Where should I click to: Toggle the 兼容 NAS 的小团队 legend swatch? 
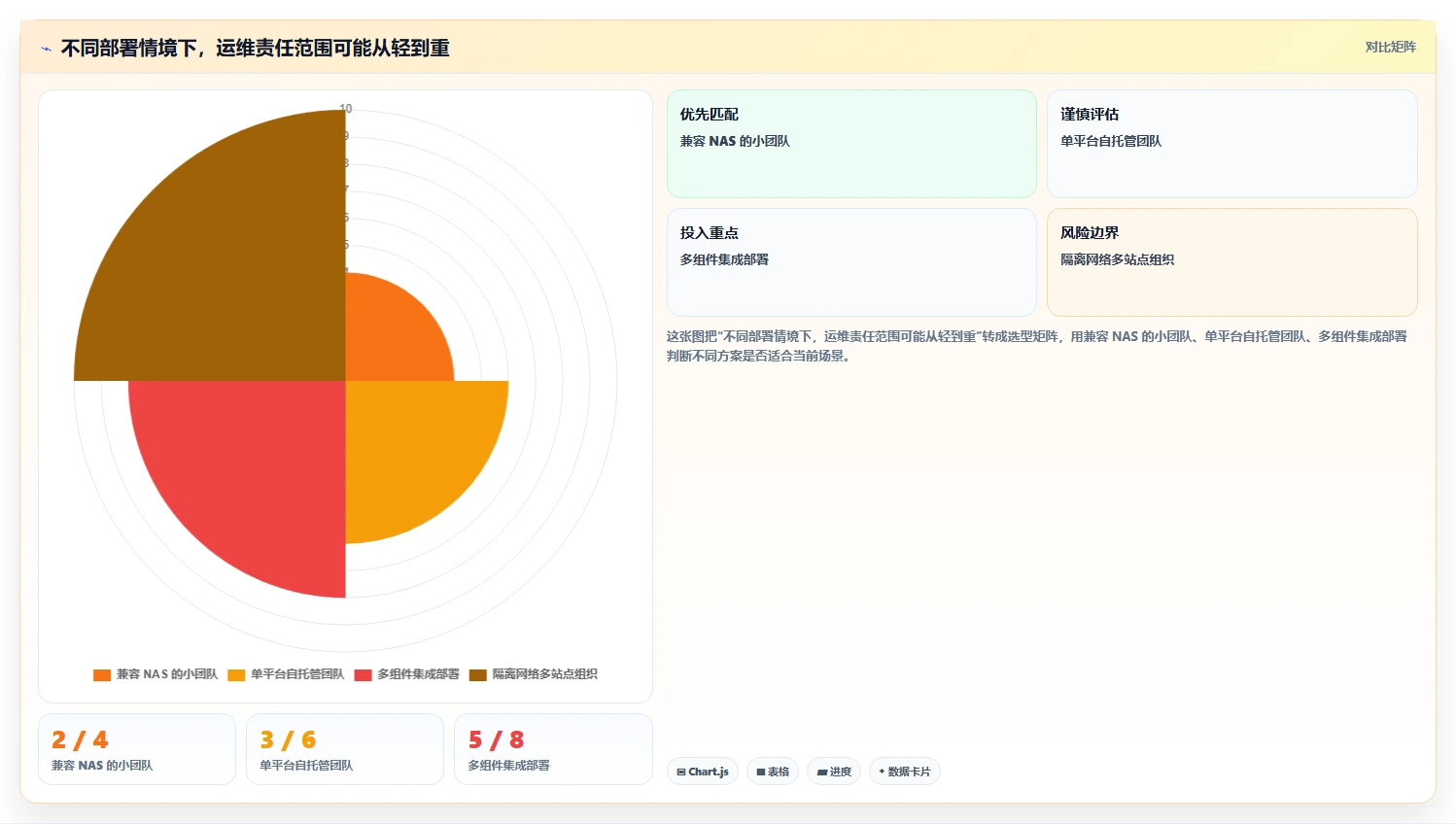pos(102,674)
